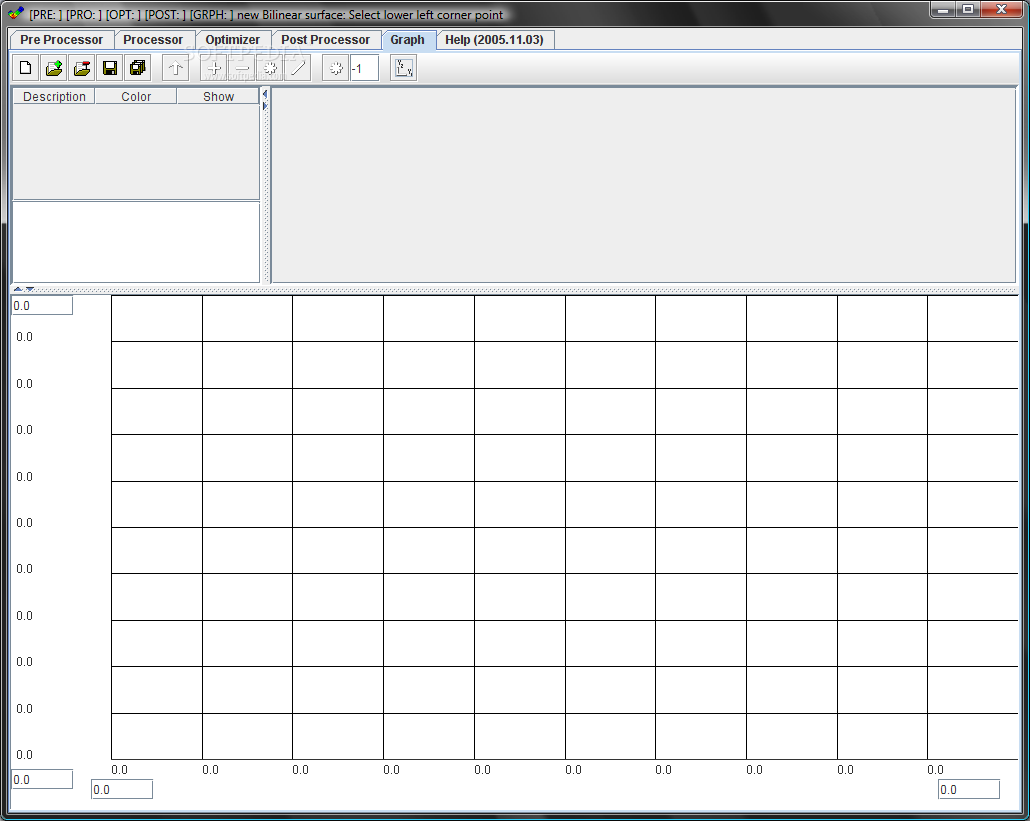
Task: Click the gear icon next to -1 field
Action: tap(336, 68)
